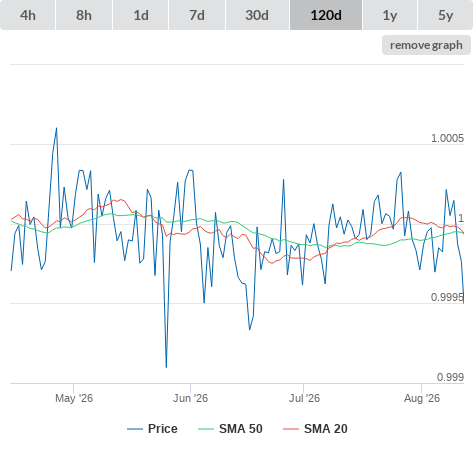Click the May '26 x-axis label
The image size is (474, 455).
[74, 398]
